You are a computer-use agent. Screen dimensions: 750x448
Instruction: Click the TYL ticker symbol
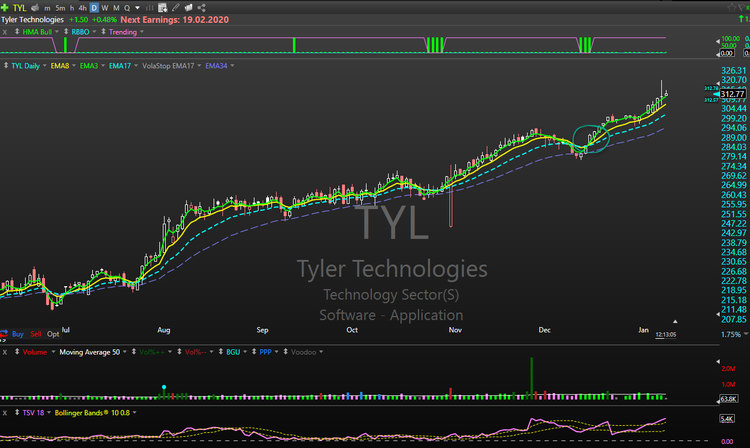[19, 8]
